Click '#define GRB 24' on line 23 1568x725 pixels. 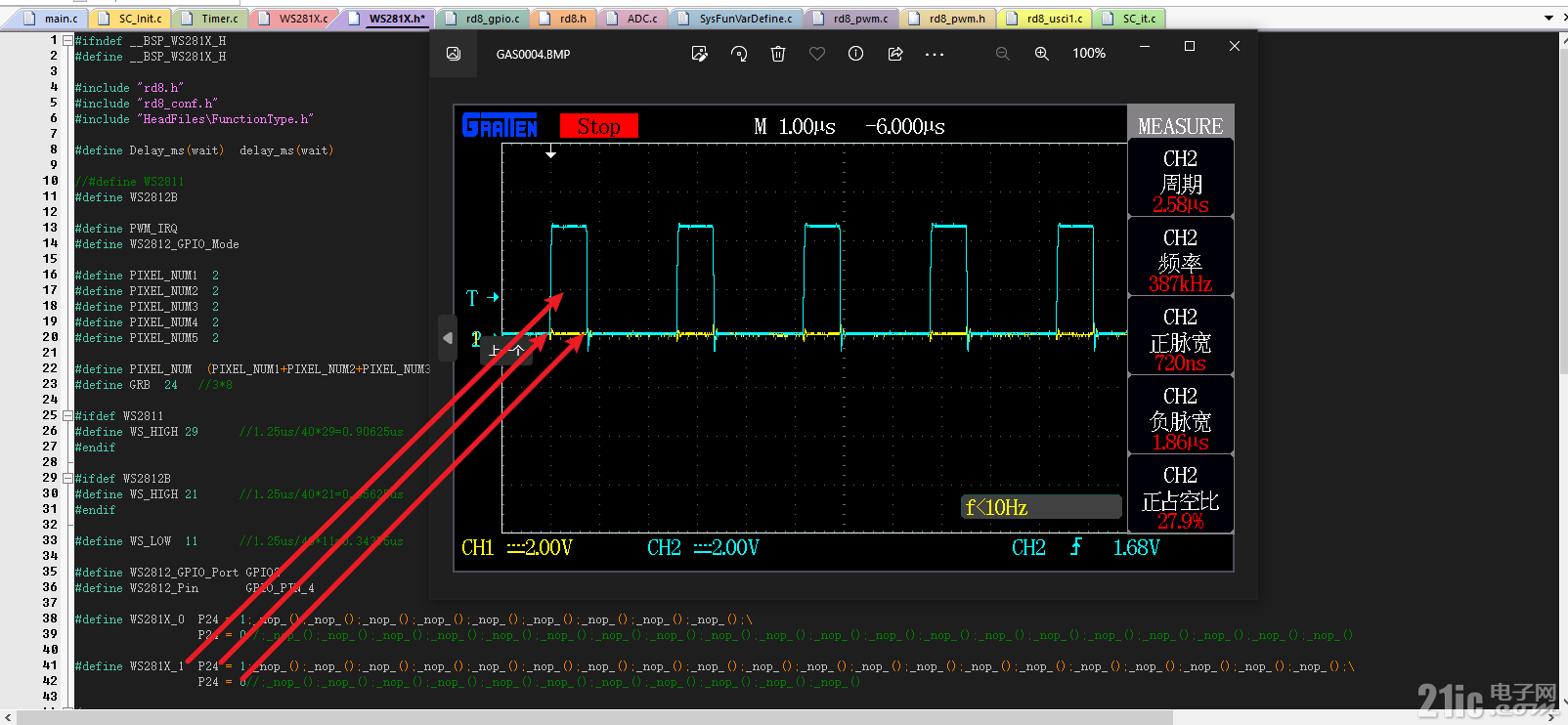pyautogui.click(x=126, y=385)
